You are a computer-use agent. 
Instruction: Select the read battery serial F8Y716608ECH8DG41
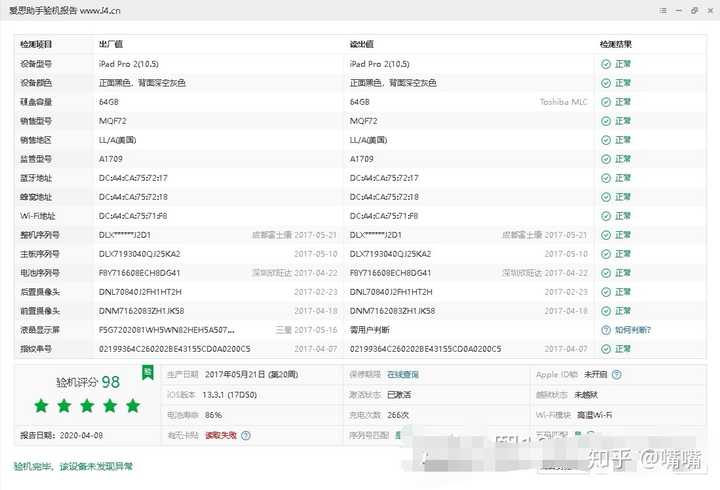(390, 273)
